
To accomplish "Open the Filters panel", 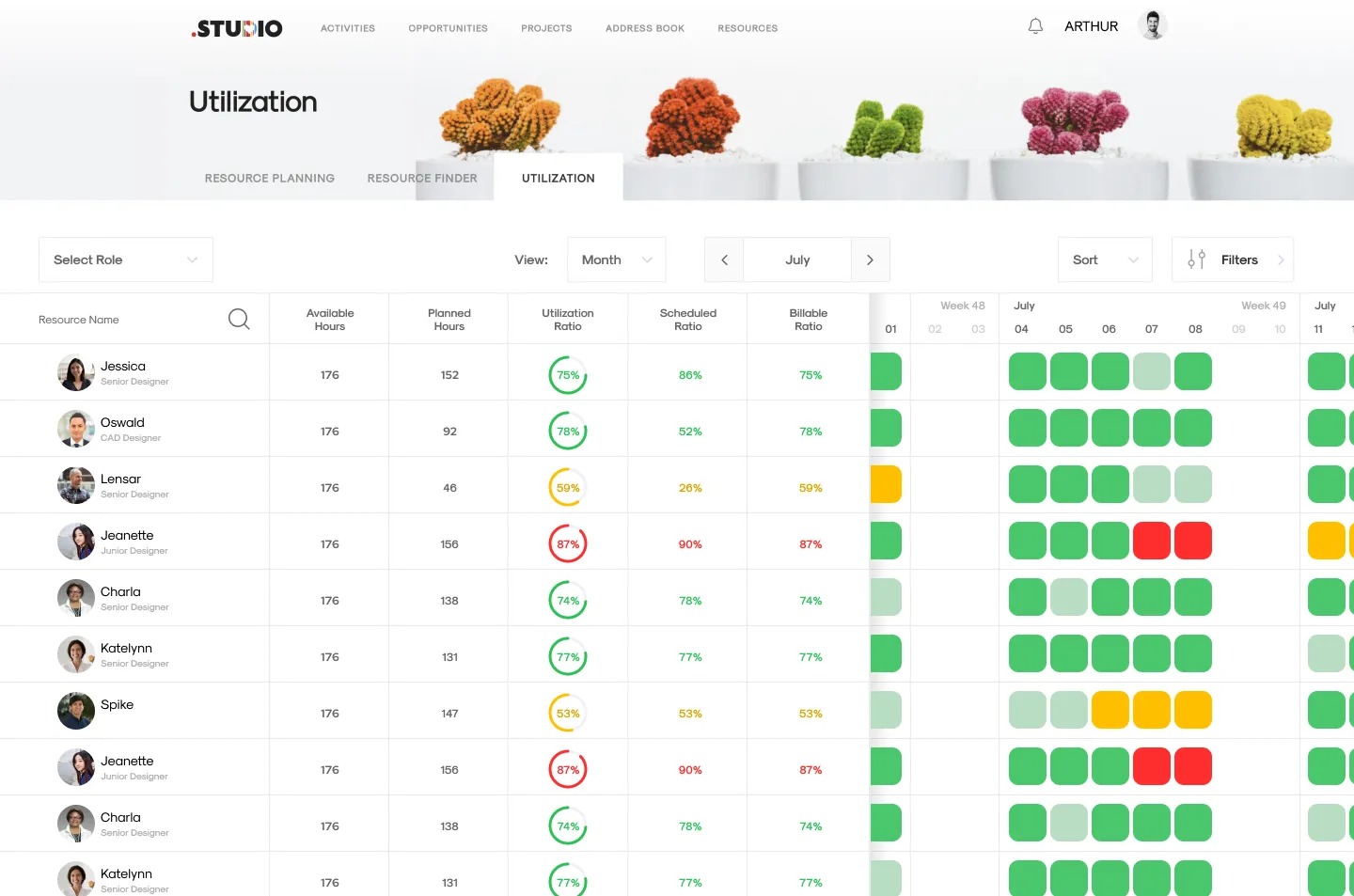I will [1232, 259].
